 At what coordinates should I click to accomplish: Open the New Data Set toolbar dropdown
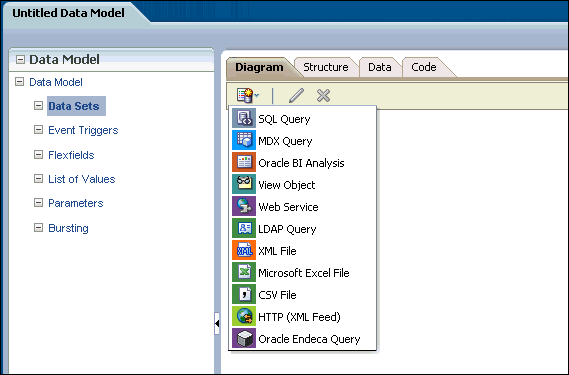(x=248, y=95)
